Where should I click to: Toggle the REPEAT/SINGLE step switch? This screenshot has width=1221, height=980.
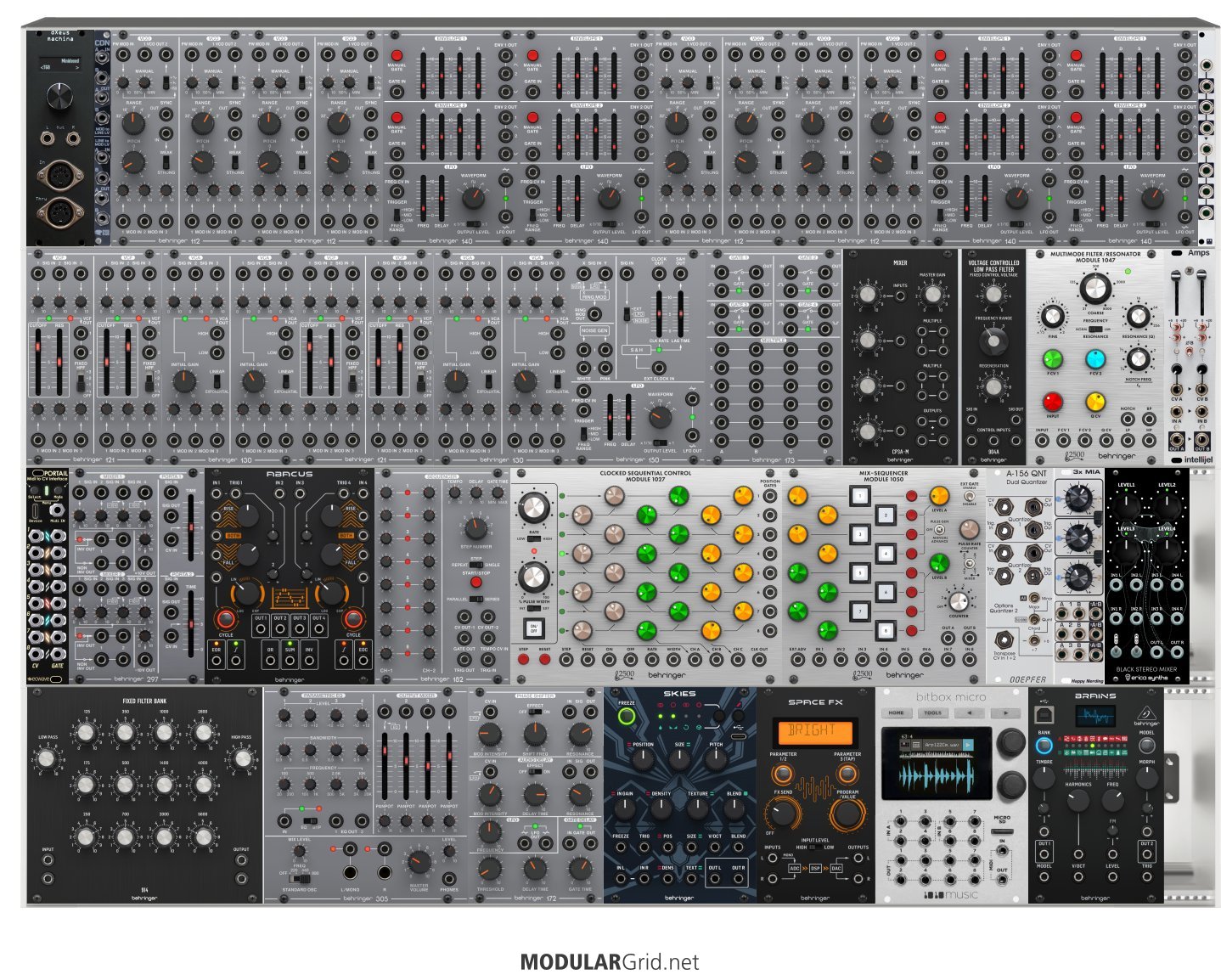(x=476, y=564)
